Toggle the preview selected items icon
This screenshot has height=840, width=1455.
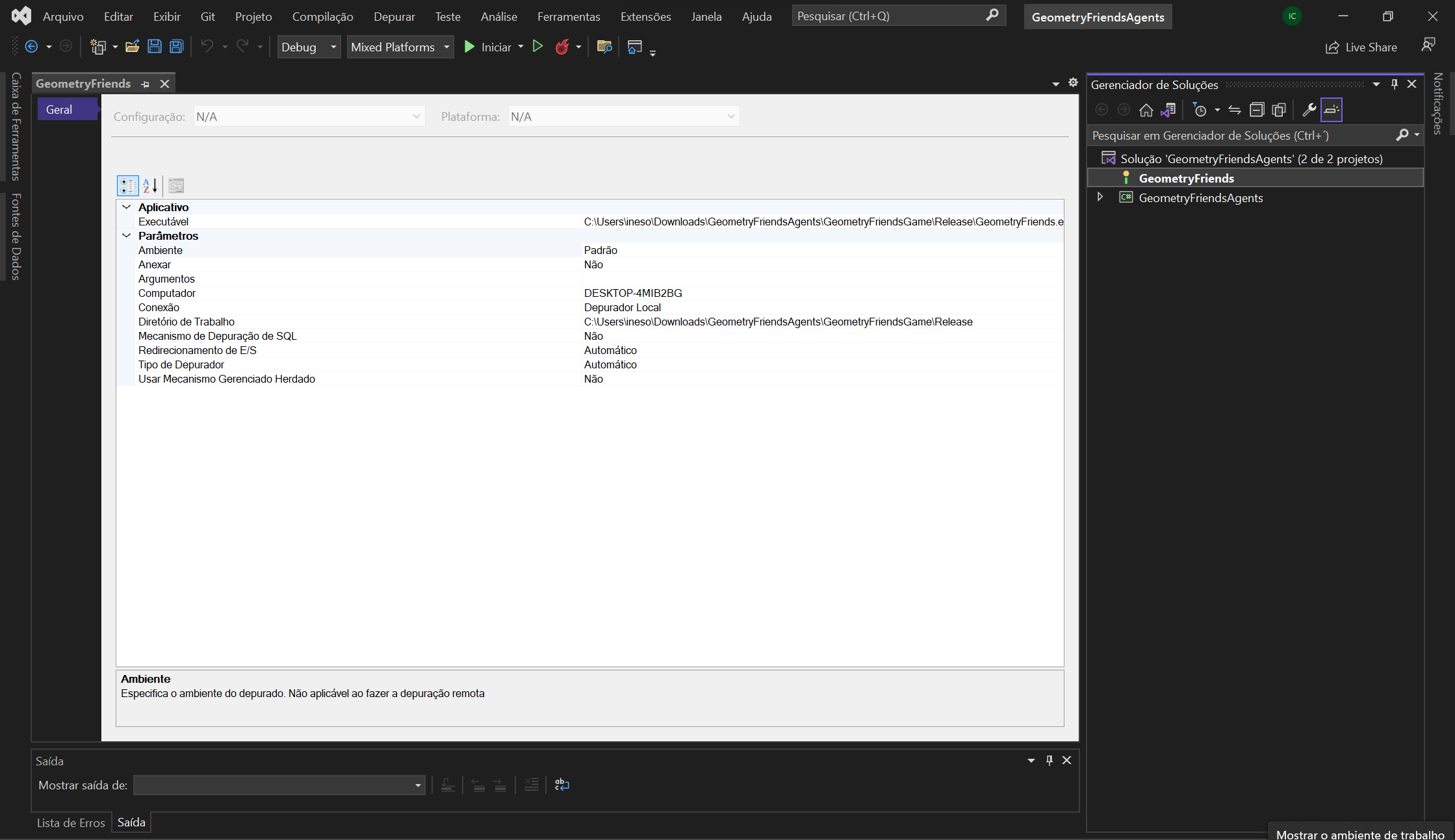pyautogui.click(x=1332, y=110)
